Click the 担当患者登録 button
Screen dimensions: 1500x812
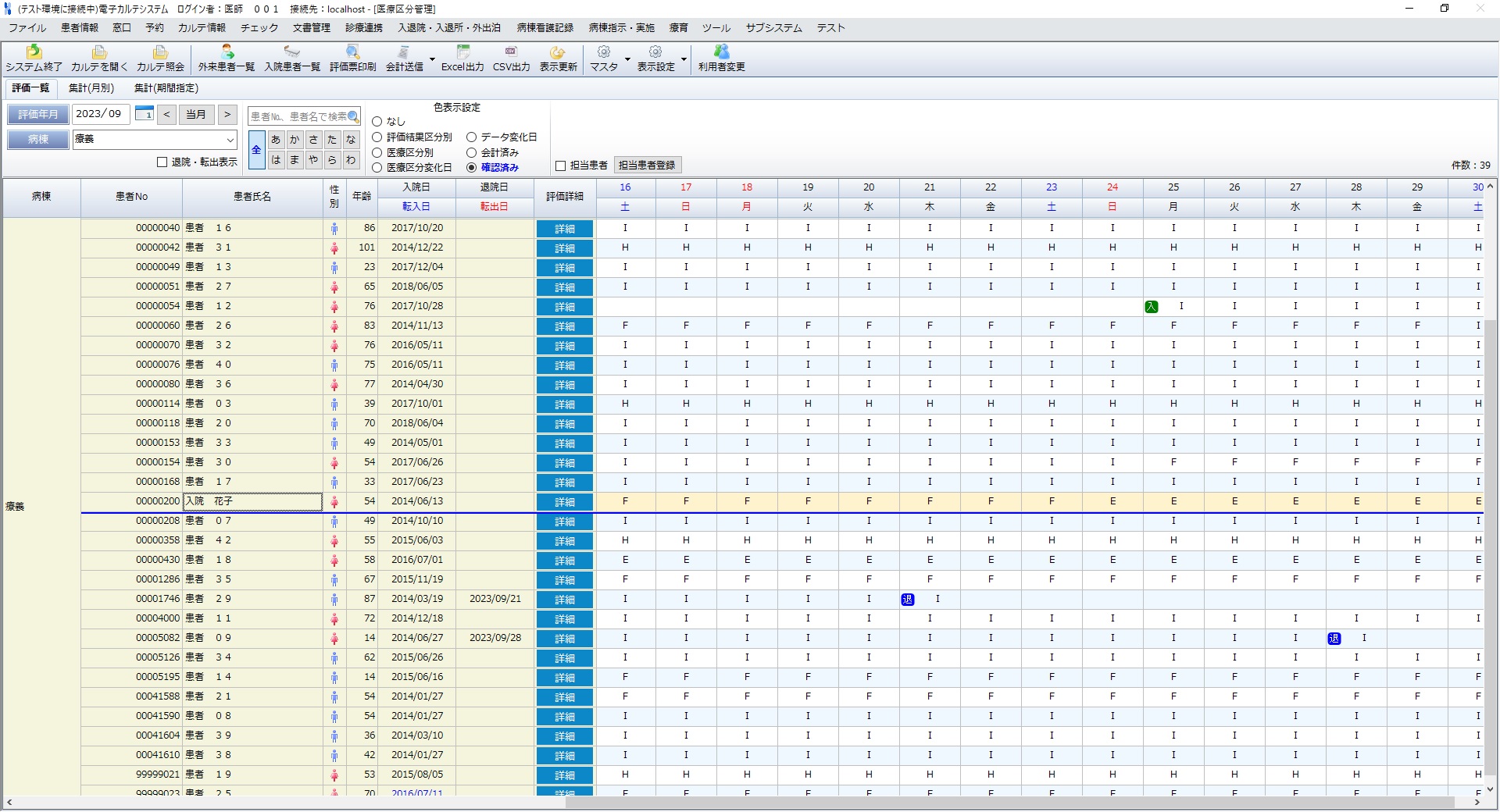tap(647, 166)
